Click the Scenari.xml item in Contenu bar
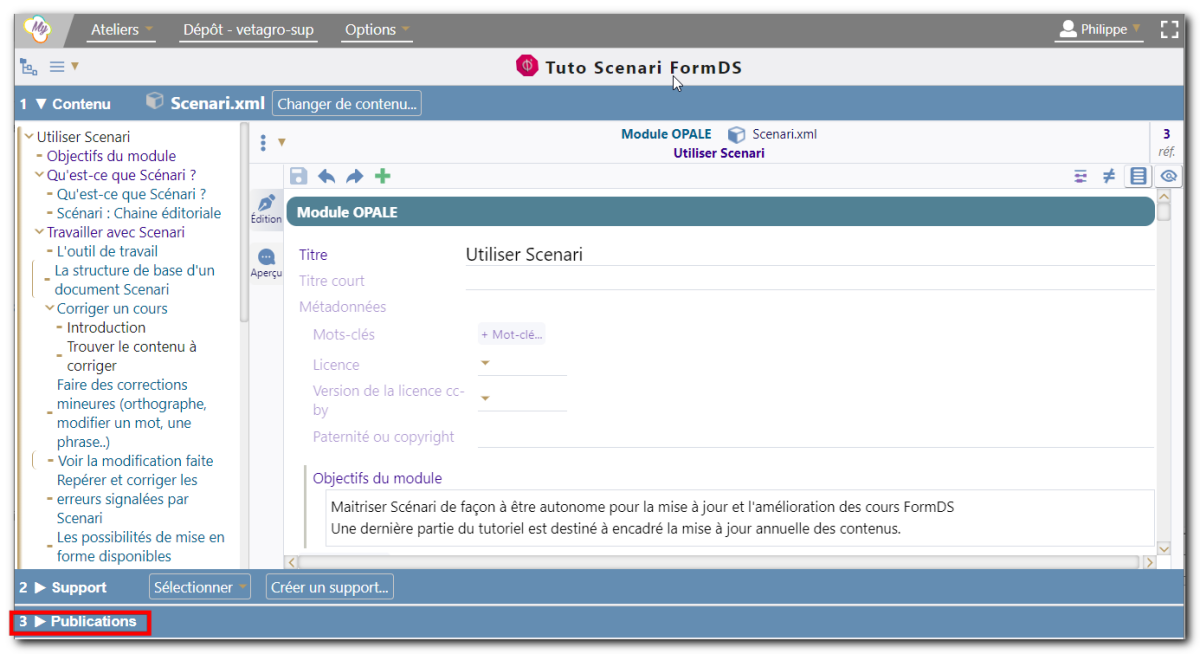The image size is (1200, 654). [x=205, y=103]
